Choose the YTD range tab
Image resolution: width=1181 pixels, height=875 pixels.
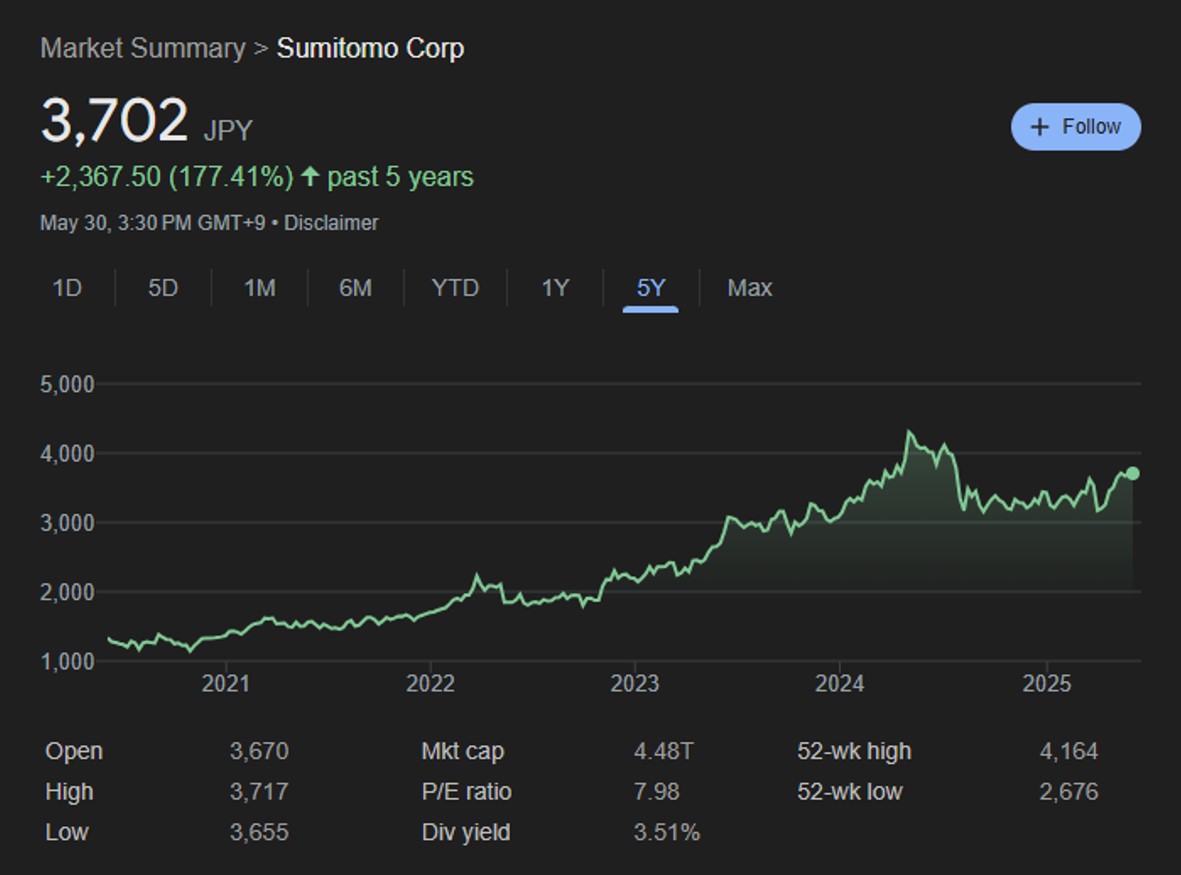[x=455, y=288]
